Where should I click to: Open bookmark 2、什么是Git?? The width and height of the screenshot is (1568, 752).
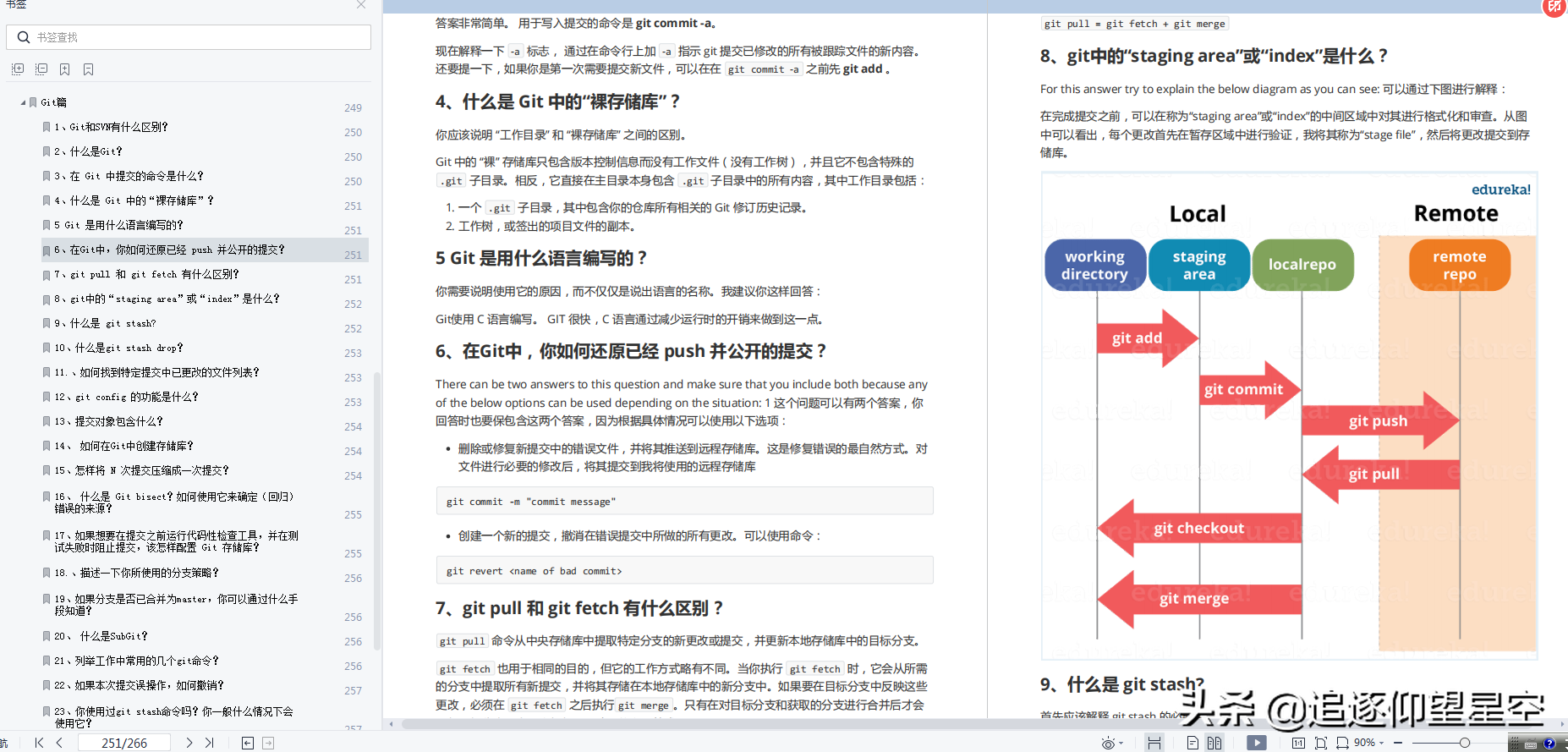tap(88, 151)
